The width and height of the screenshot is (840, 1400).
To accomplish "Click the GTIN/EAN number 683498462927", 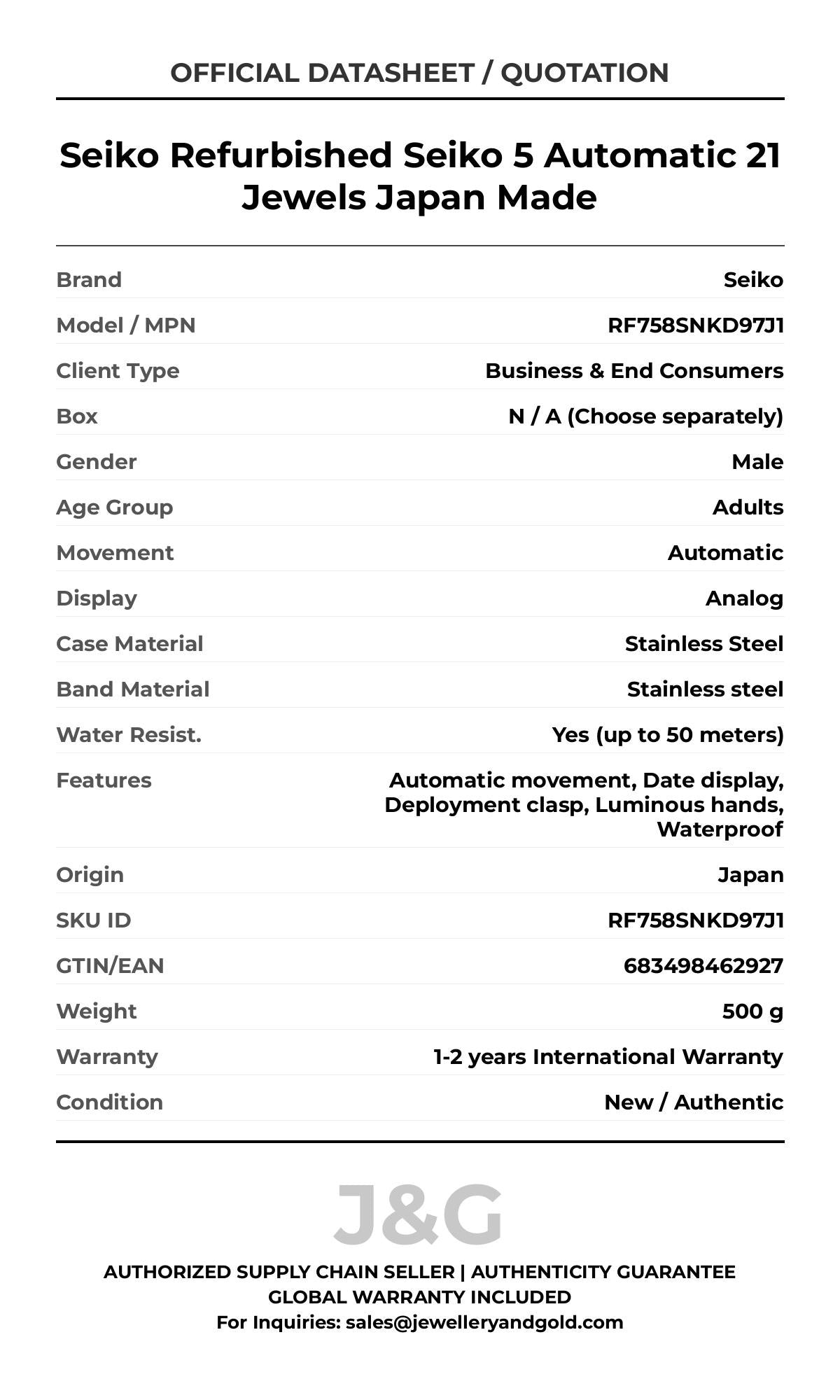I will [x=703, y=966].
